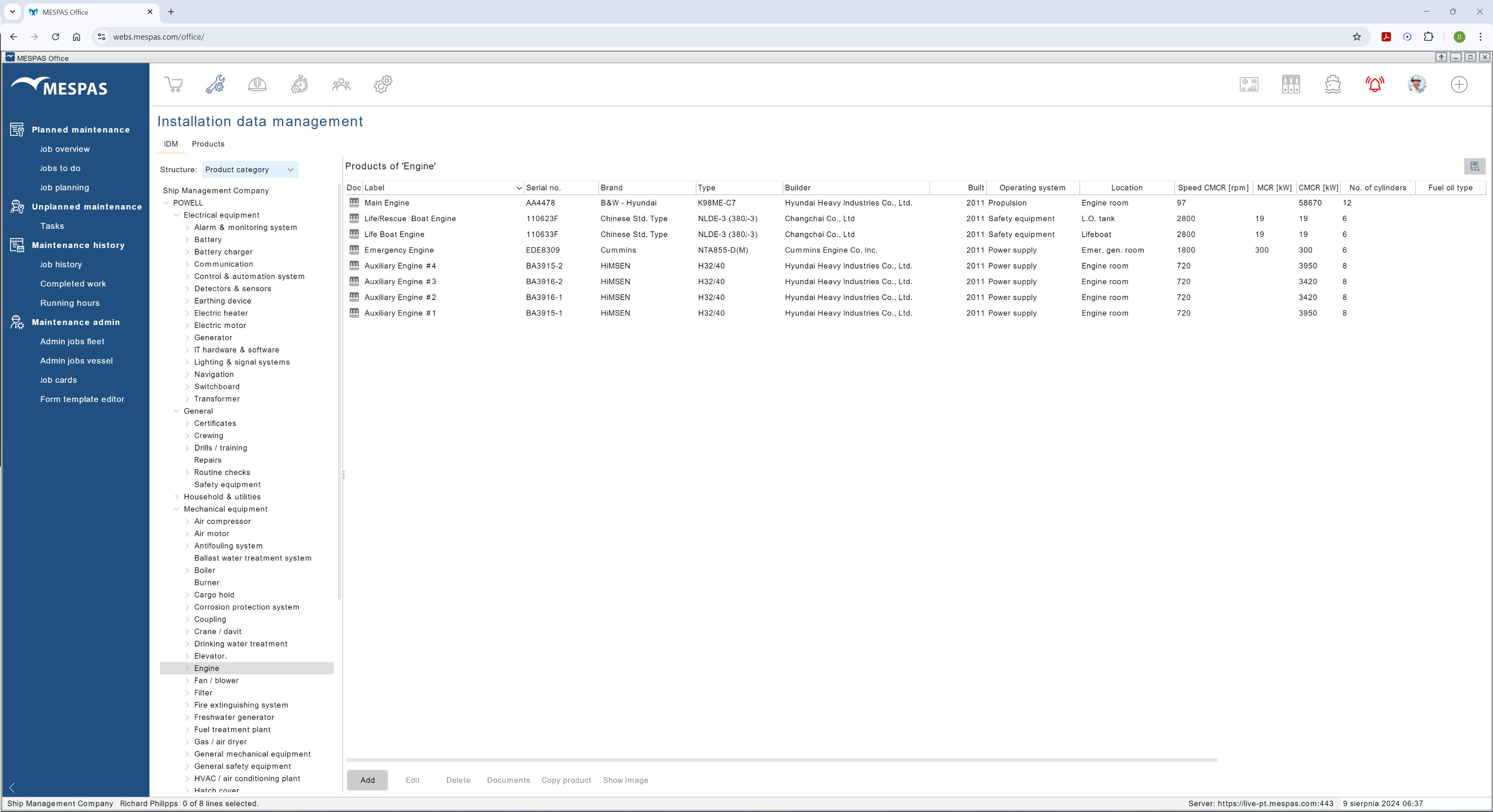Screen dimensions: 1493x812
Task: Switch to the IDM tab
Action: [x=171, y=144]
